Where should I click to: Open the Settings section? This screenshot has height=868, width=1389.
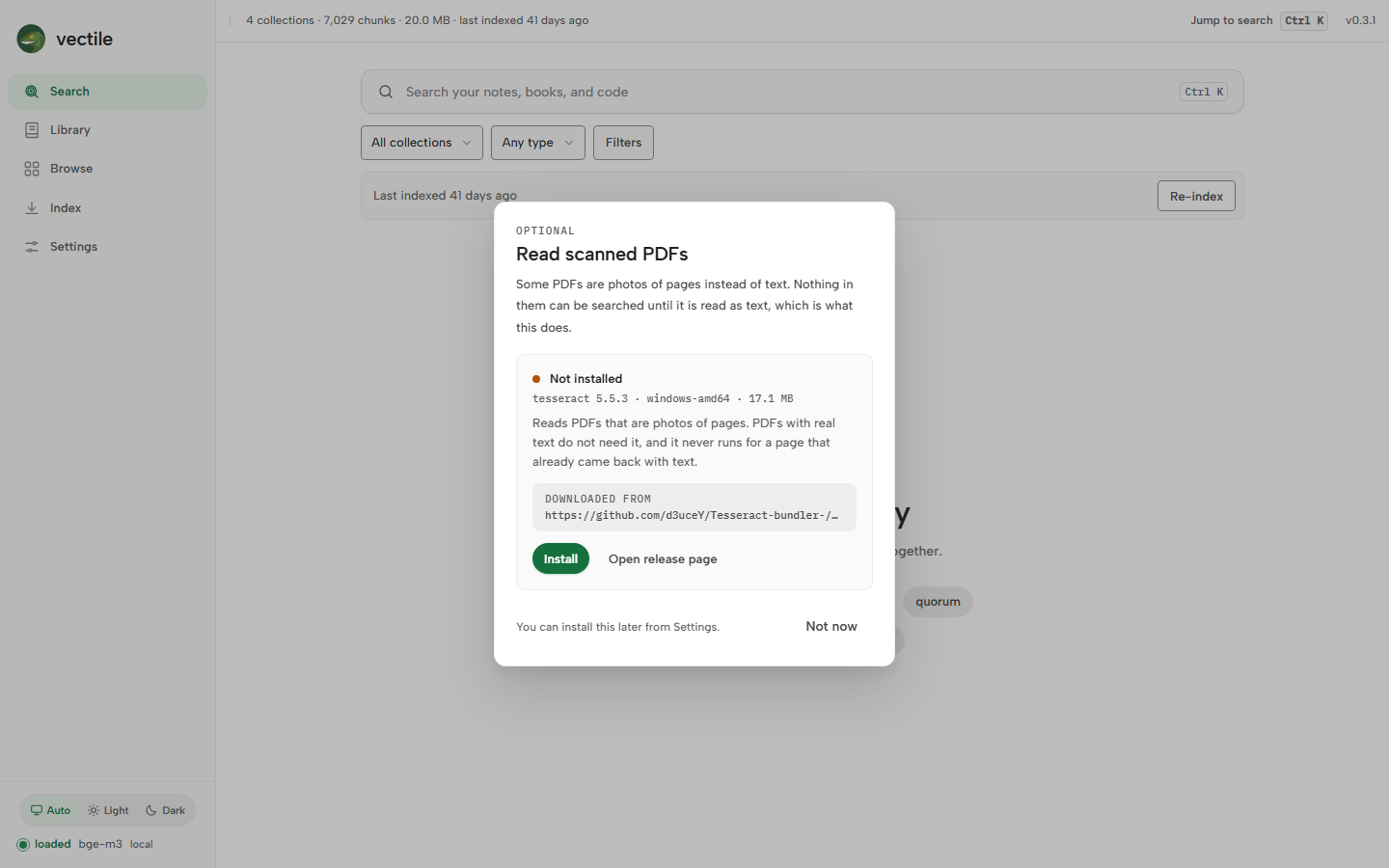coord(107,247)
